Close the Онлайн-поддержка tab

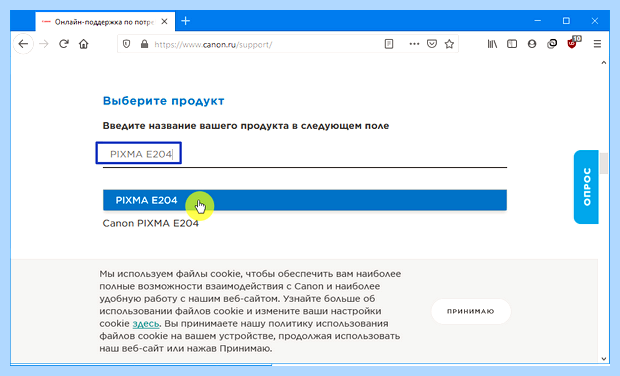tap(164, 21)
